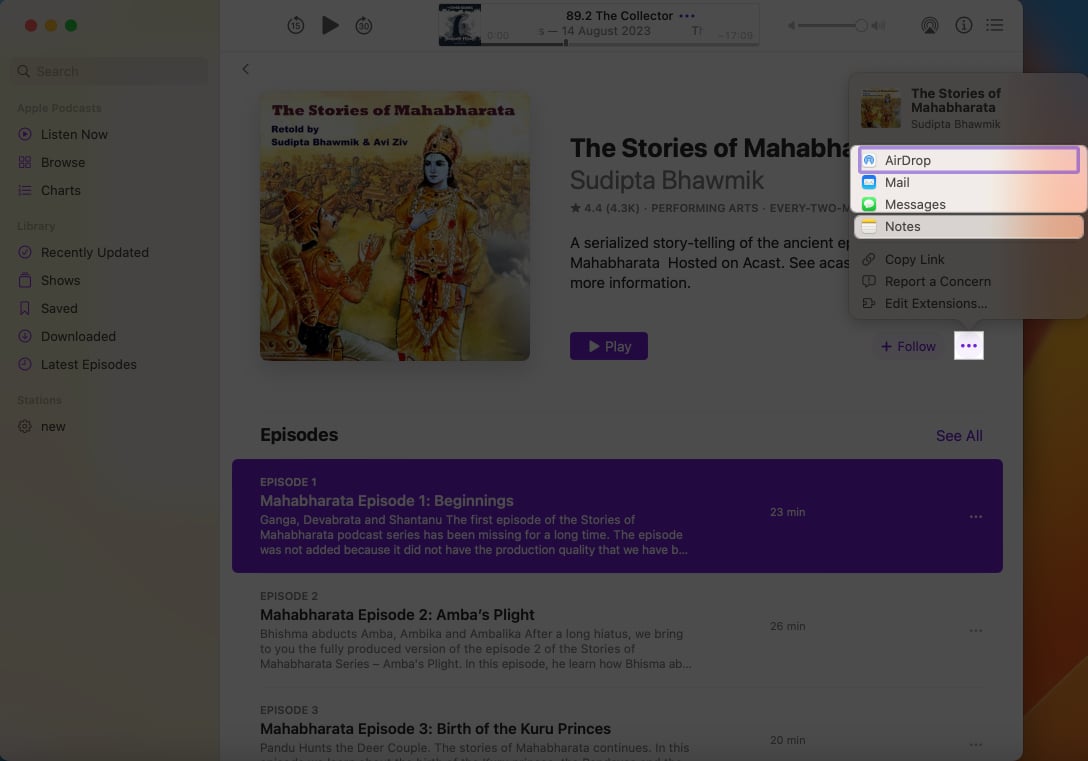Image resolution: width=1088 pixels, height=761 pixels.
Task: Mute with the low volume speaker icon
Action: (x=791, y=26)
